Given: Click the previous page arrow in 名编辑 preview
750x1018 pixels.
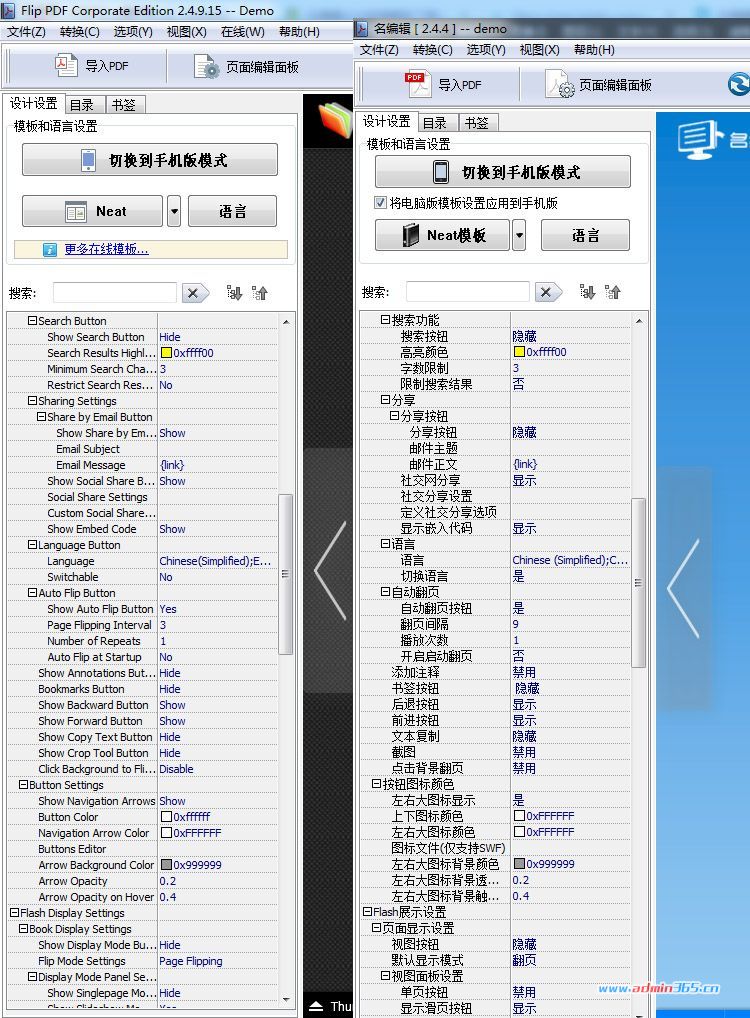Looking at the screenshot, I should (x=684, y=588).
